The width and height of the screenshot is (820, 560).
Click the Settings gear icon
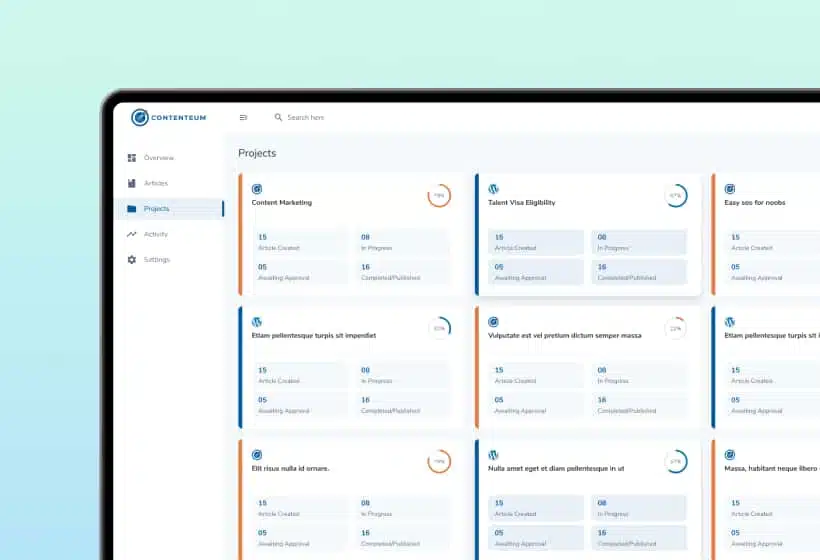tap(132, 259)
